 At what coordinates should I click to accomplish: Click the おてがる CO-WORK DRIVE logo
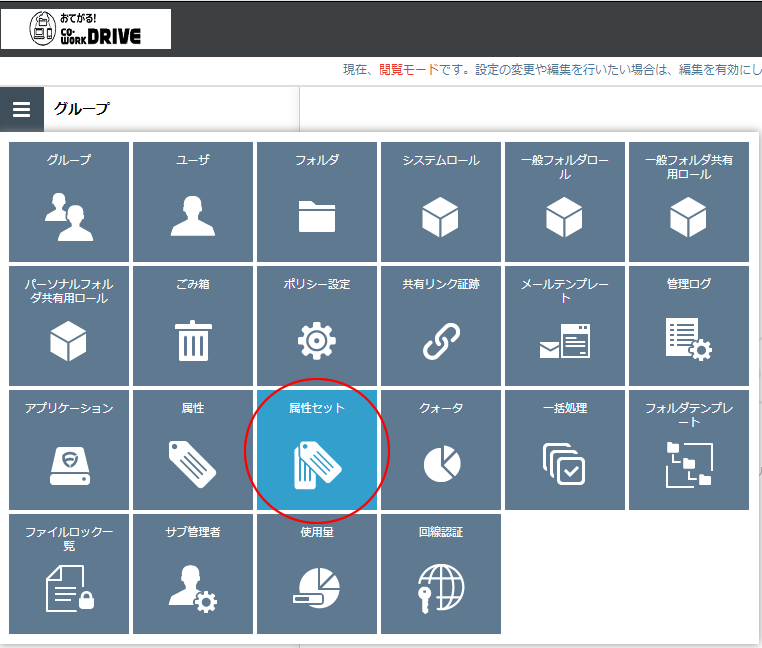(86, 29)
